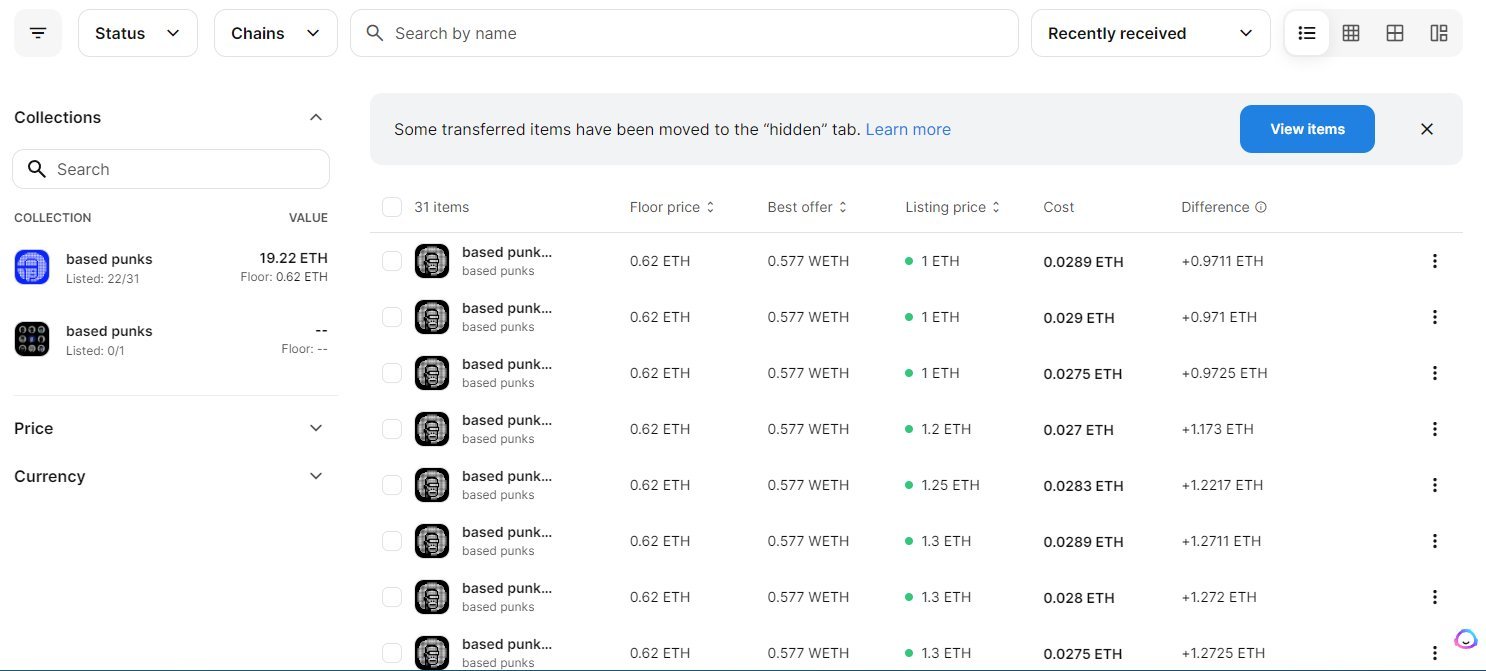Open the Status dropdown
This screenshot has width=1486, height=671.
(137, 33)
